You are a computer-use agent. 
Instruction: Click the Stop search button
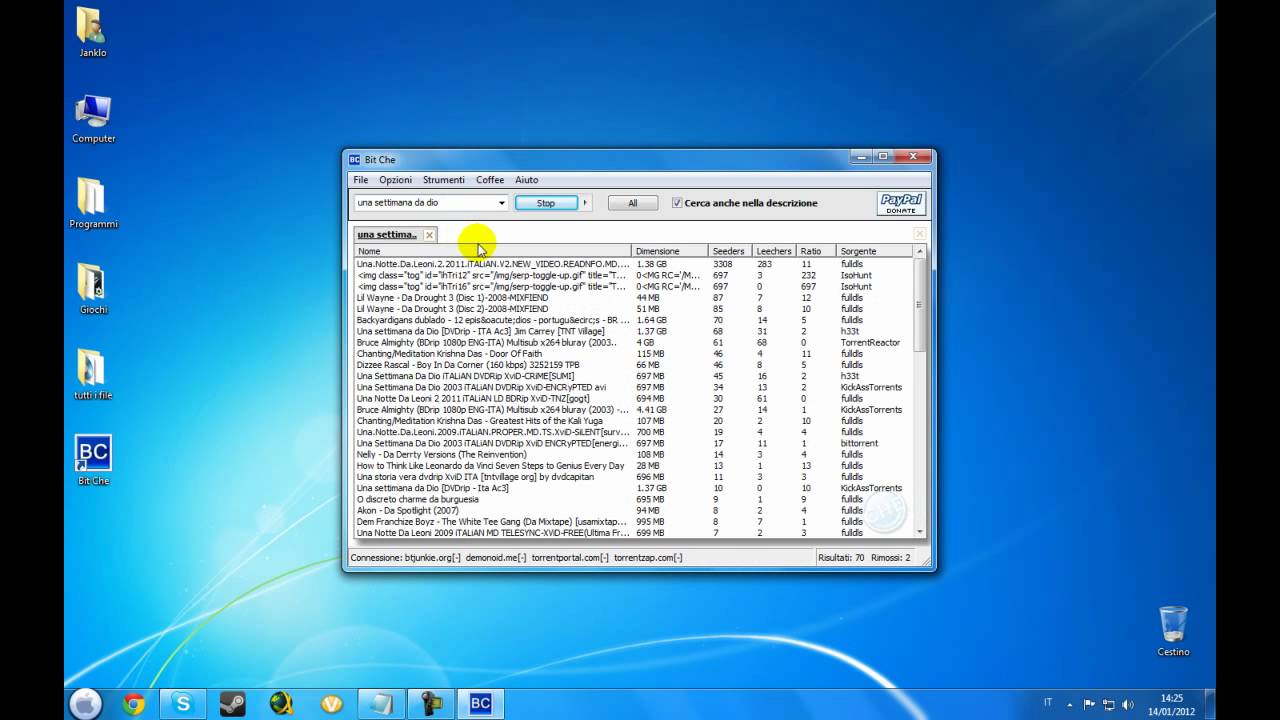coord(546,203)
